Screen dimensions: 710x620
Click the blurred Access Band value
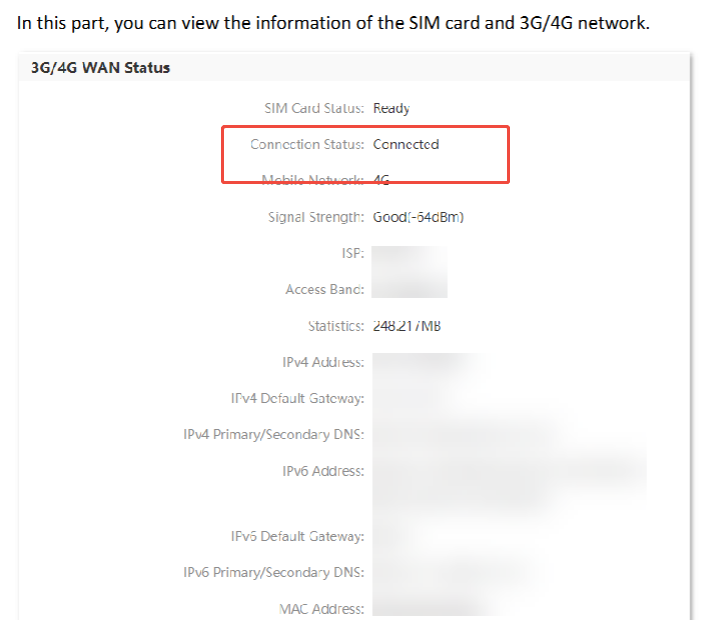coord(410,289)
